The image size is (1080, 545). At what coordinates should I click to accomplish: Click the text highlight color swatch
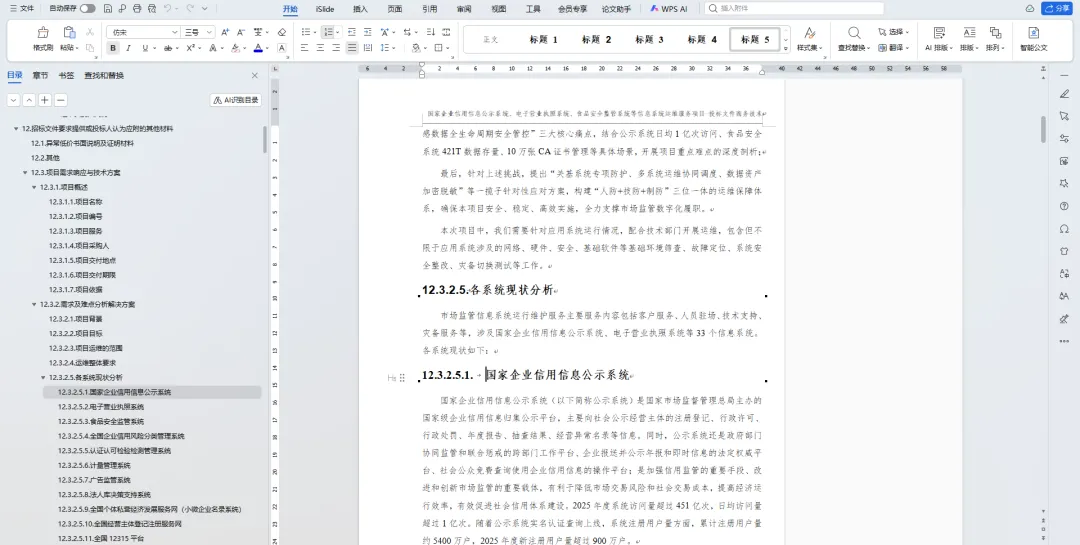[x=235, y=48]
